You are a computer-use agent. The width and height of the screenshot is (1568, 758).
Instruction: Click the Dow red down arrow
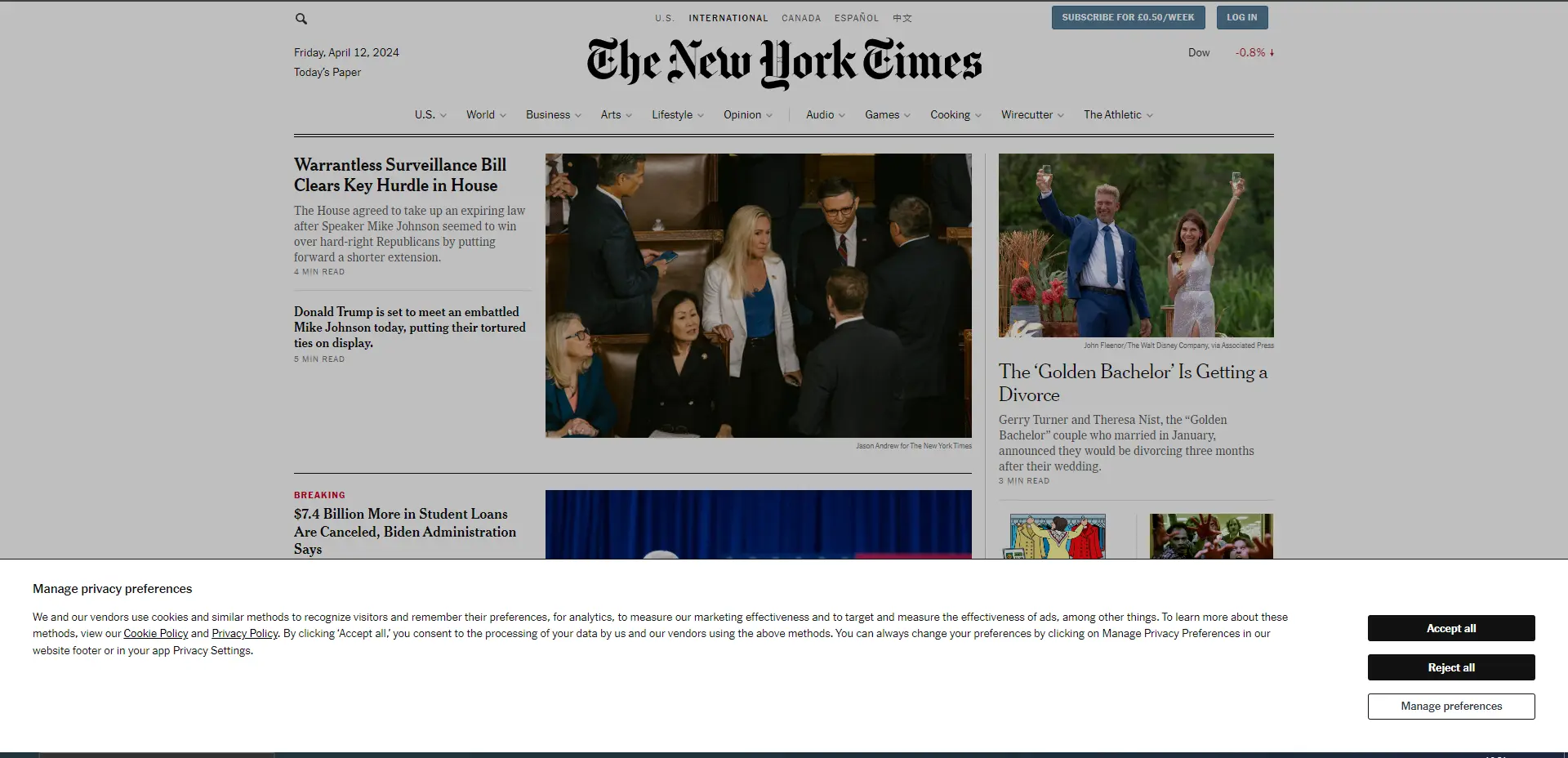pyautogui.click(x=1272, y=53)
